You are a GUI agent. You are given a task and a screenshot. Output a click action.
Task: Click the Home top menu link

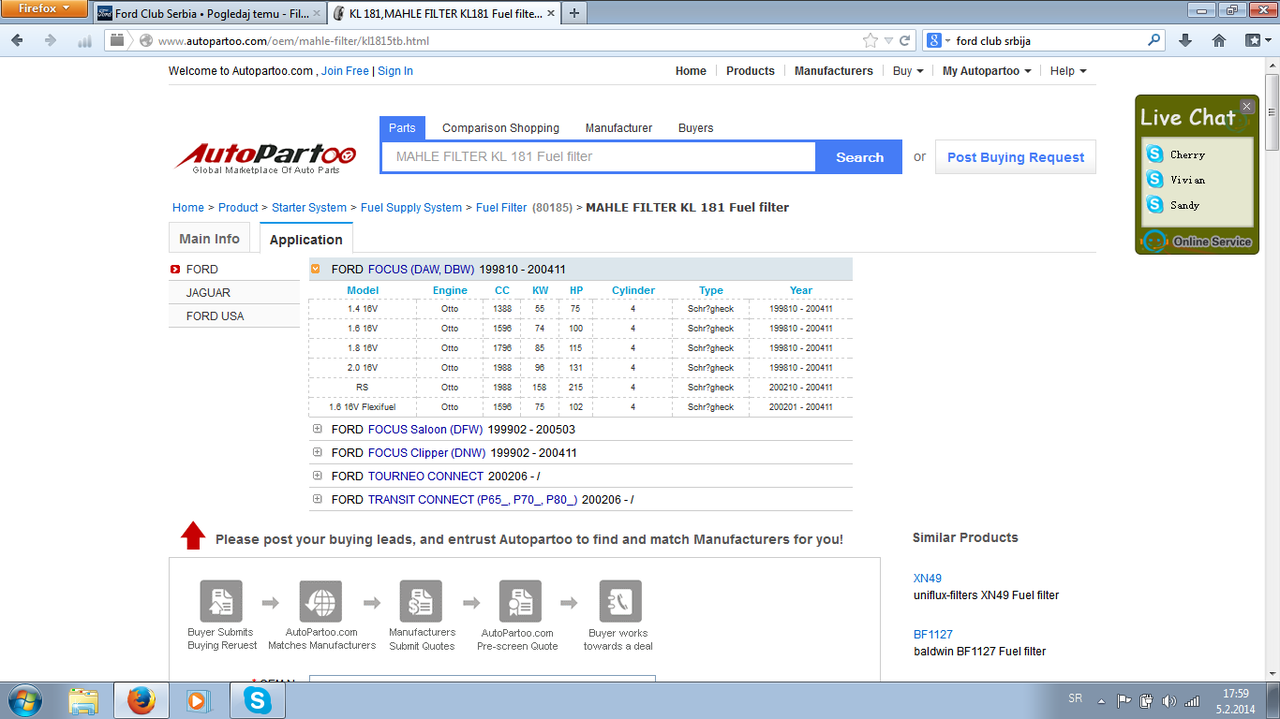pyautogui.click(x=691, y=71)
